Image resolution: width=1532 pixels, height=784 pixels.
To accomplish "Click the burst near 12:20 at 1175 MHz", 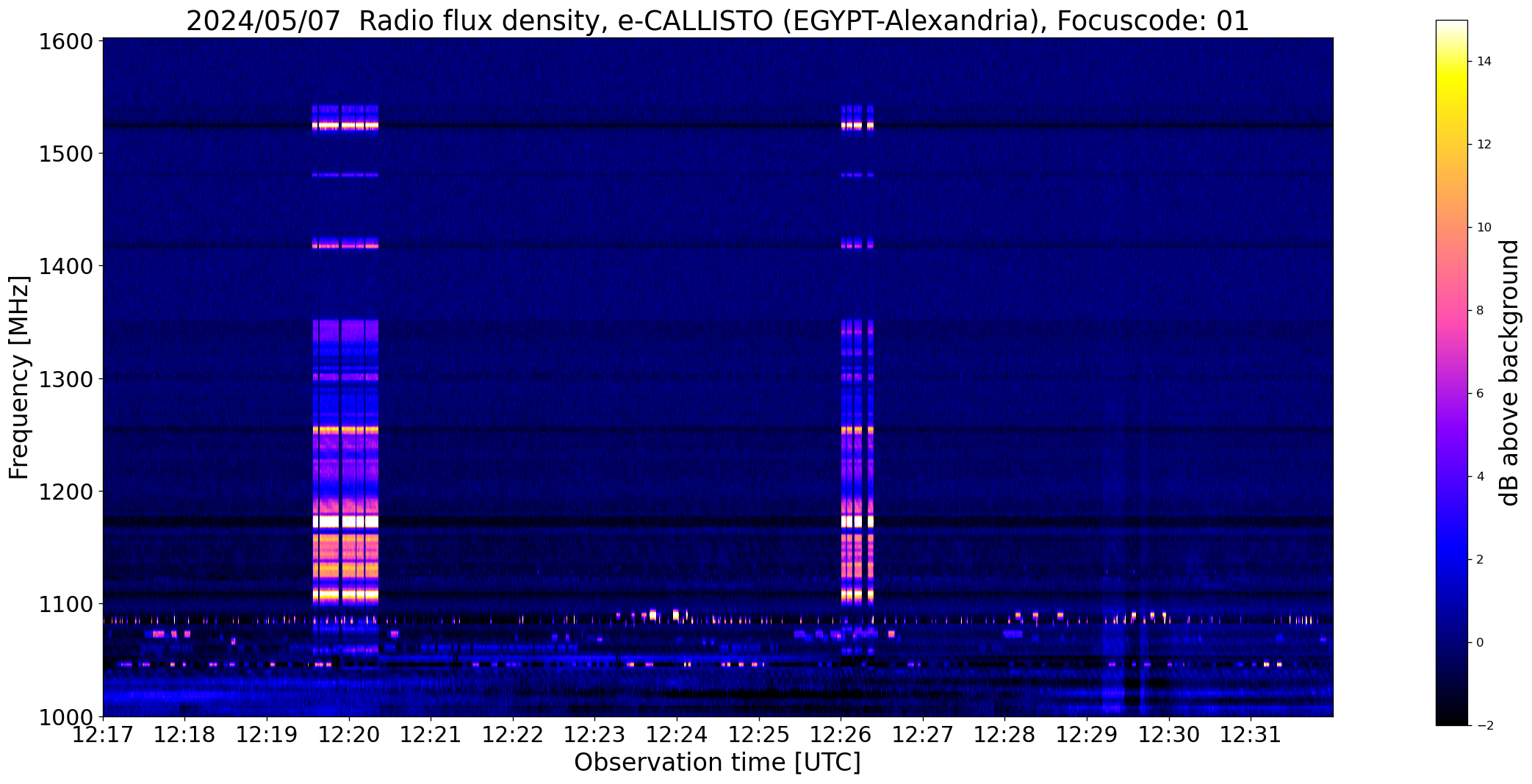I will pyautogui.click(x=345, y=522).
